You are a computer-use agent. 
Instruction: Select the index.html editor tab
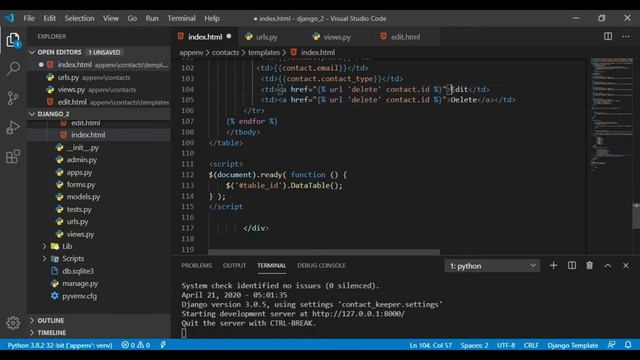[x=204, y=37]
